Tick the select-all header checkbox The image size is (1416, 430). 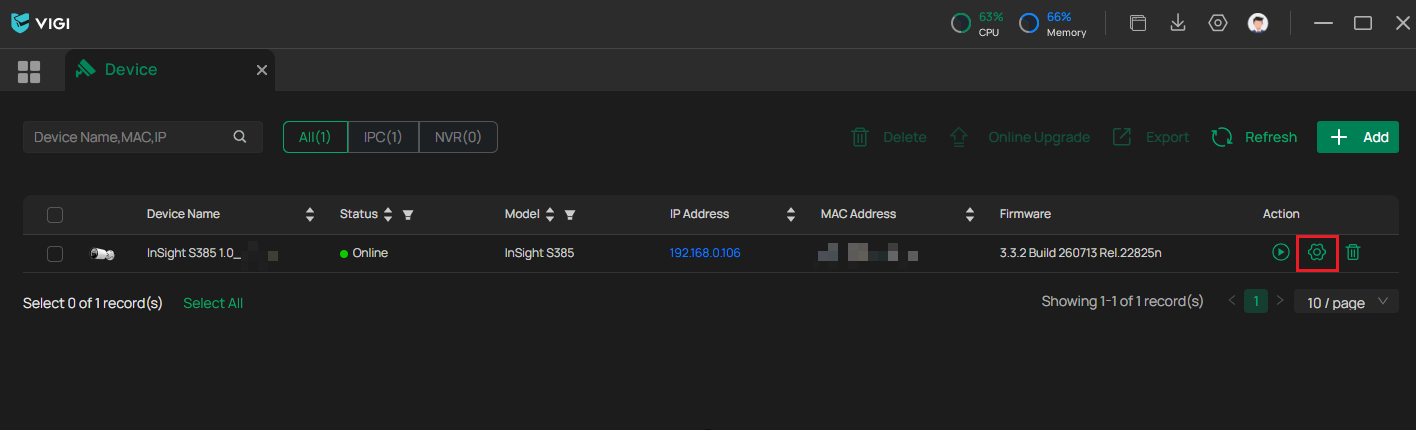(55, 214)
